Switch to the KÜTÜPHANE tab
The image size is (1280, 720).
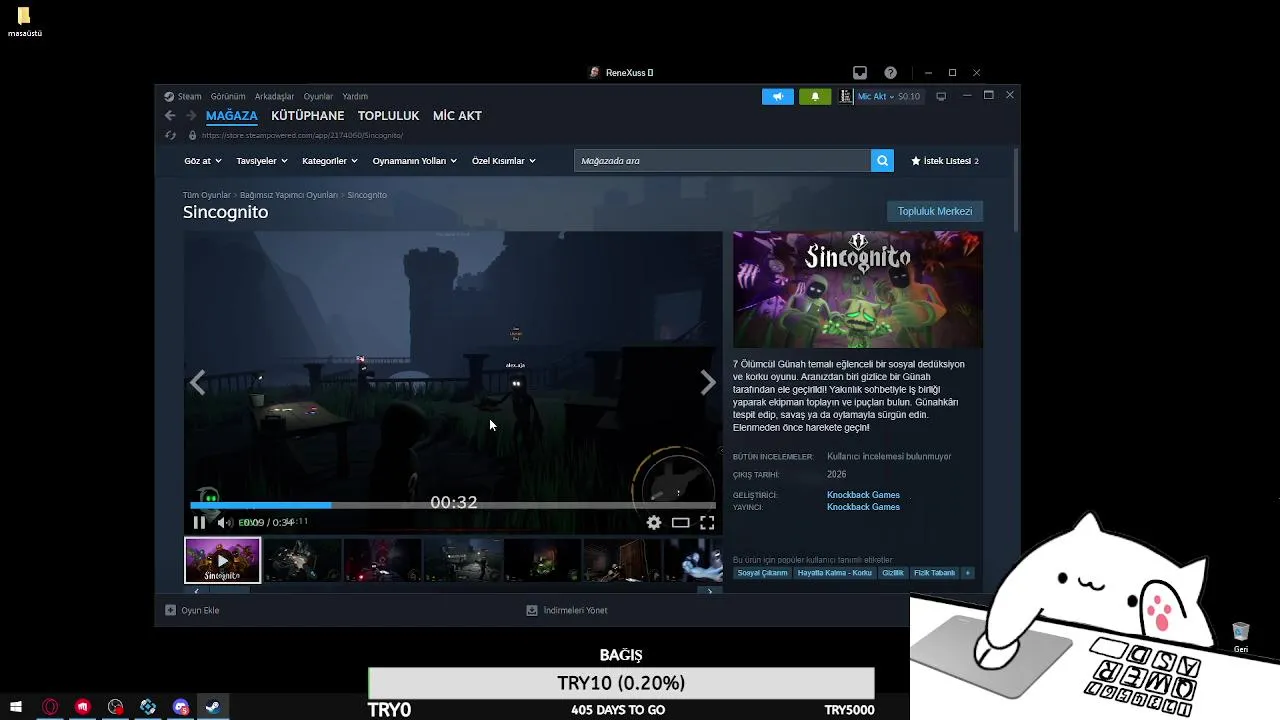coord(307,116)
